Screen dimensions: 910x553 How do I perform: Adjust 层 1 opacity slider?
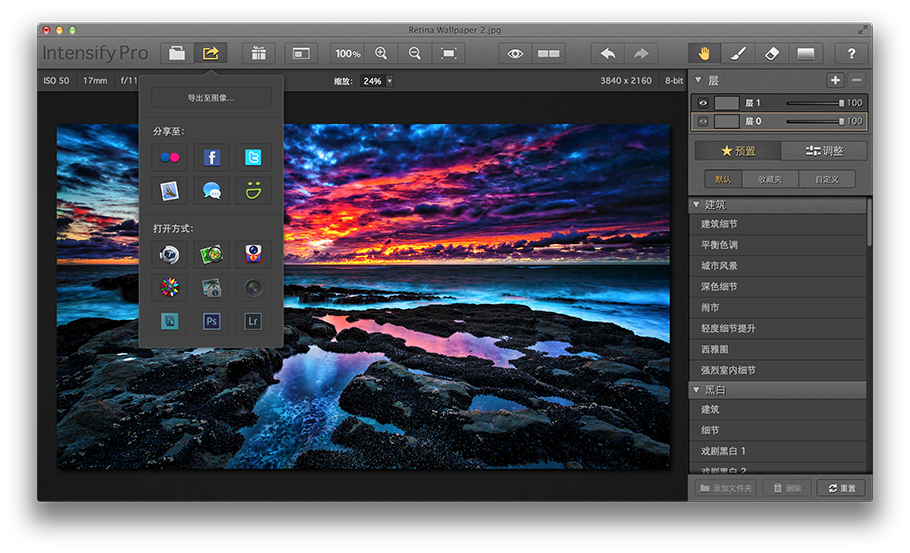tap(815, 103)
